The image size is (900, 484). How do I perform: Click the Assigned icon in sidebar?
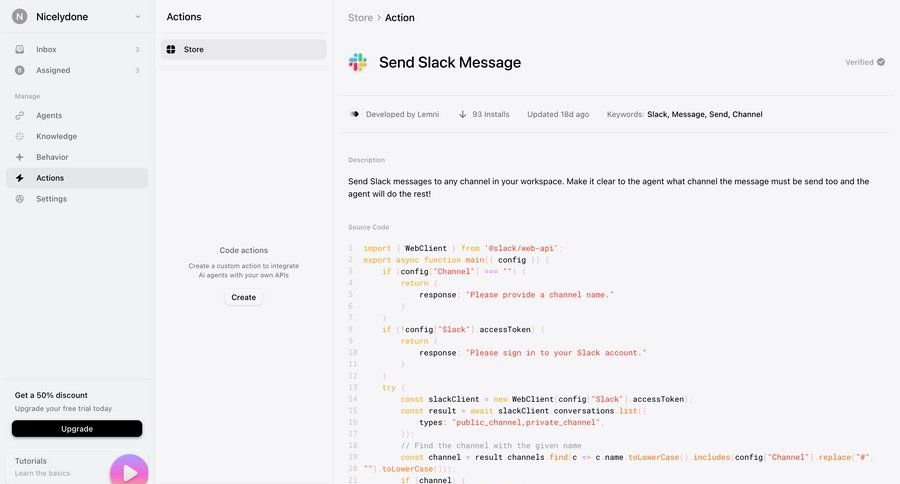point(20,70)
